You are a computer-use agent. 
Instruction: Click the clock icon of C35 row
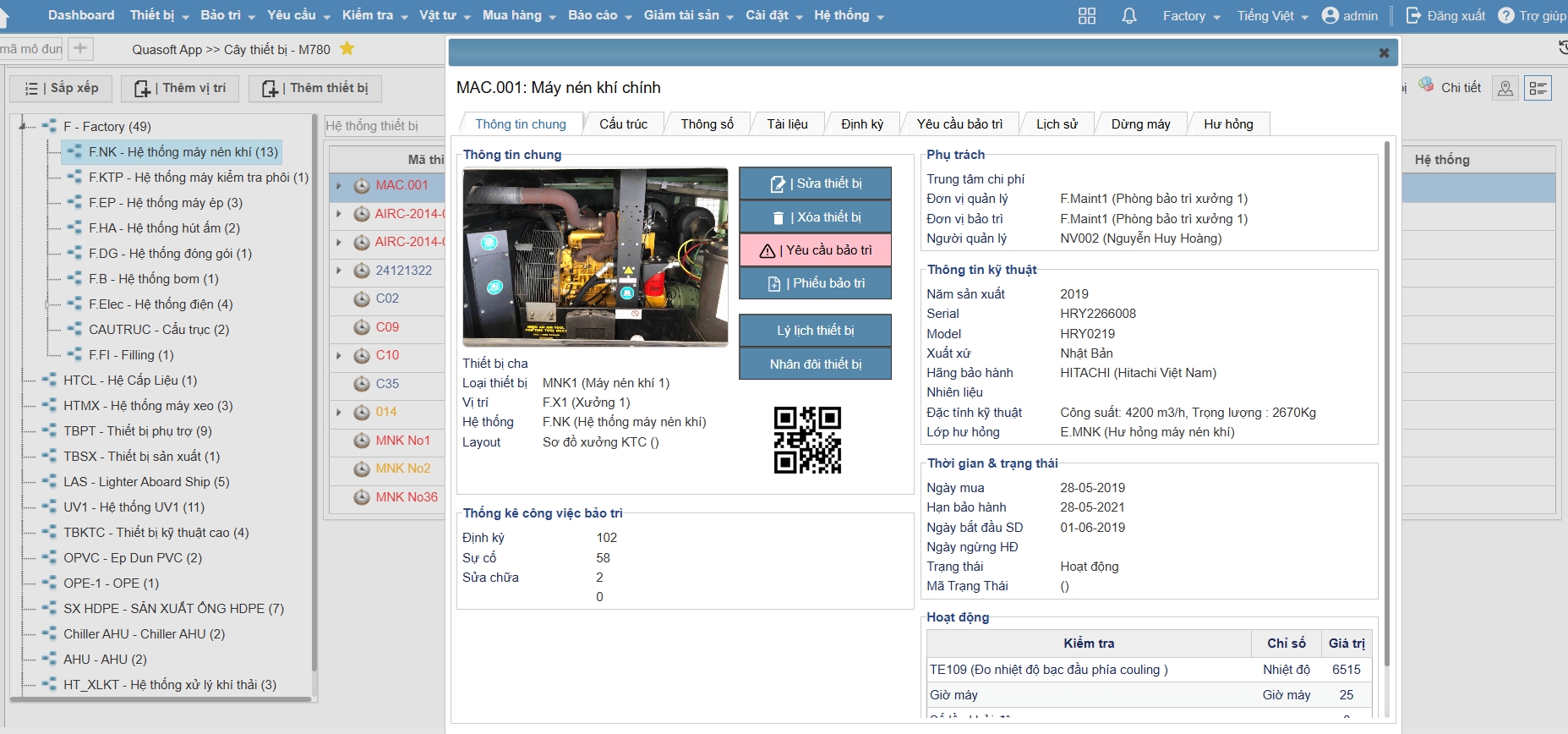click(362, 384)
